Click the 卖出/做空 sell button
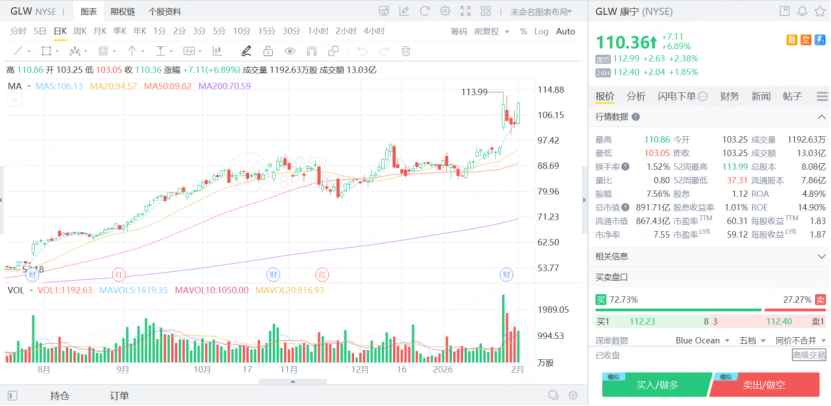 (765, 385)
